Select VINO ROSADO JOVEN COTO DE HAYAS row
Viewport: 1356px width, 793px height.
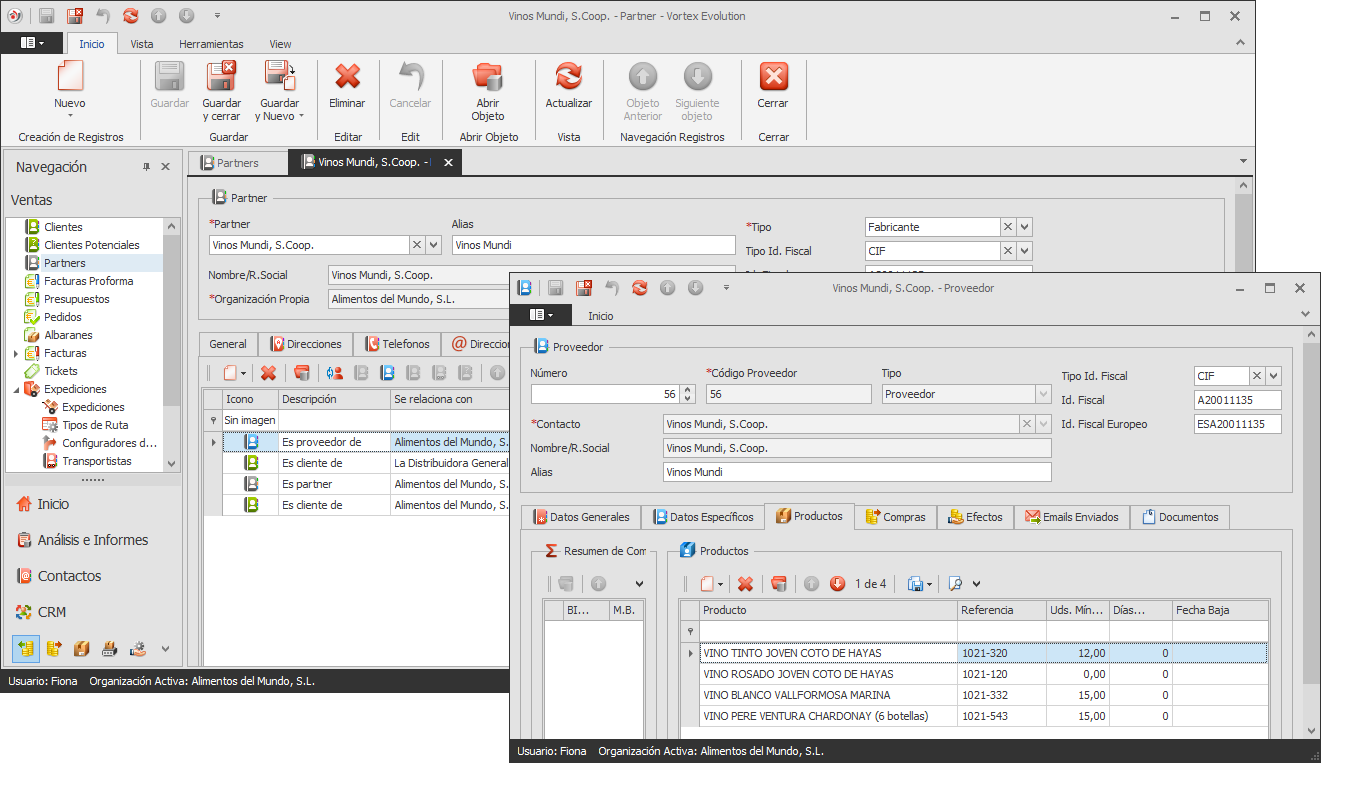point(973,674)
